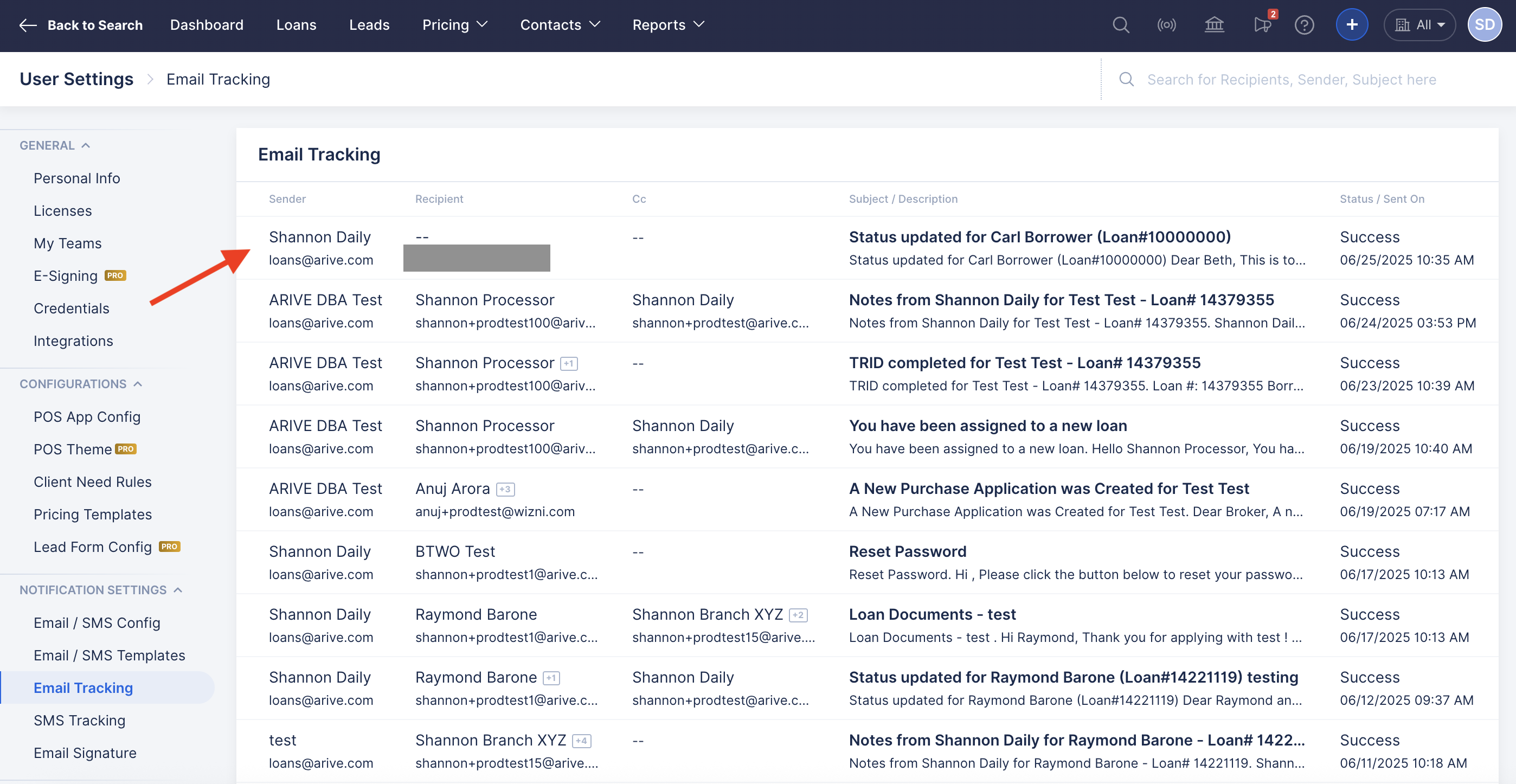
Task: Click the Back to Search arrow
Action: pyautogui.click(x=28, y=25)
